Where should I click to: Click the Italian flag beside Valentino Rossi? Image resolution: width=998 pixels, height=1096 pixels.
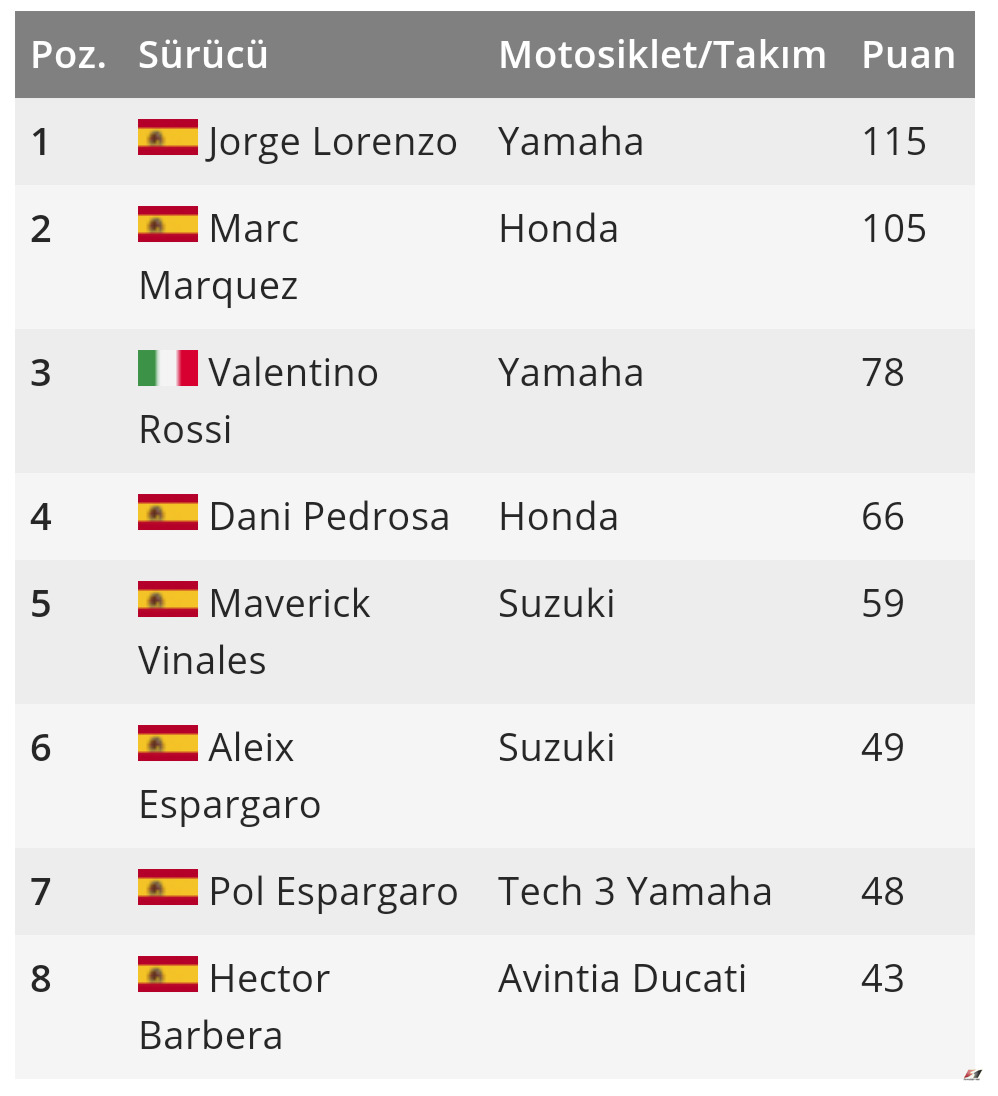[x=168, y=368]
